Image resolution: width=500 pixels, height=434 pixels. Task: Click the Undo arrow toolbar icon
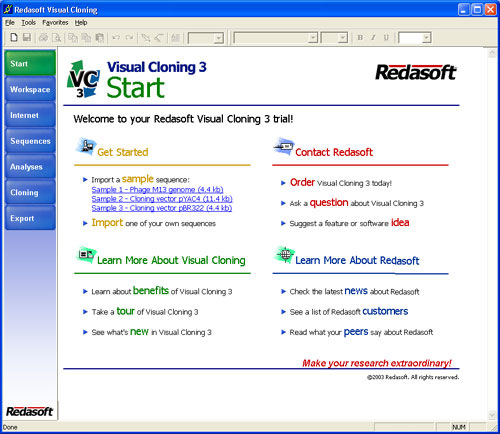(116, 38)
